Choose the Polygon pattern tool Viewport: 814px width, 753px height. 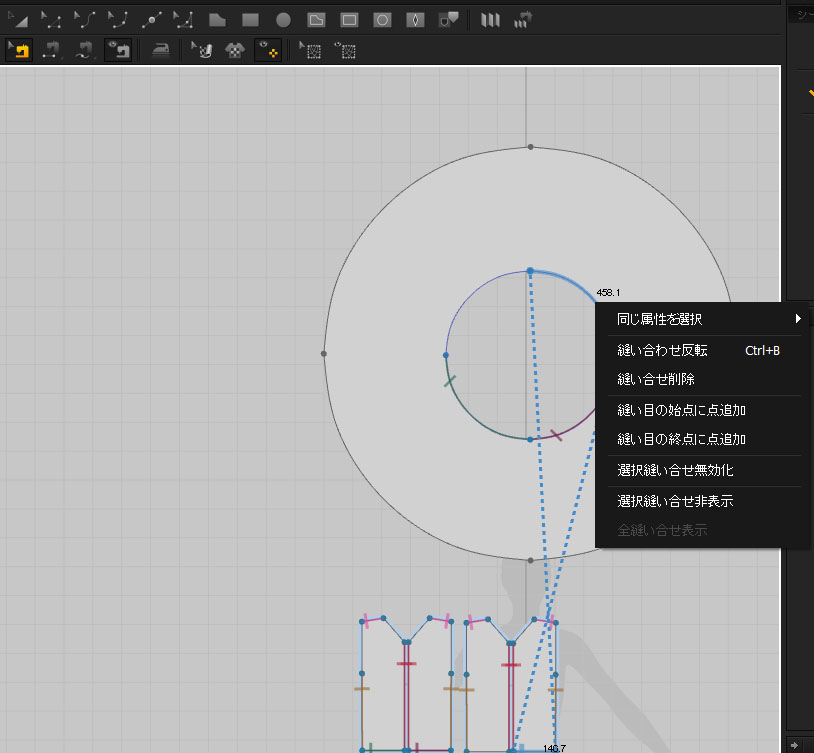point(217,19)
